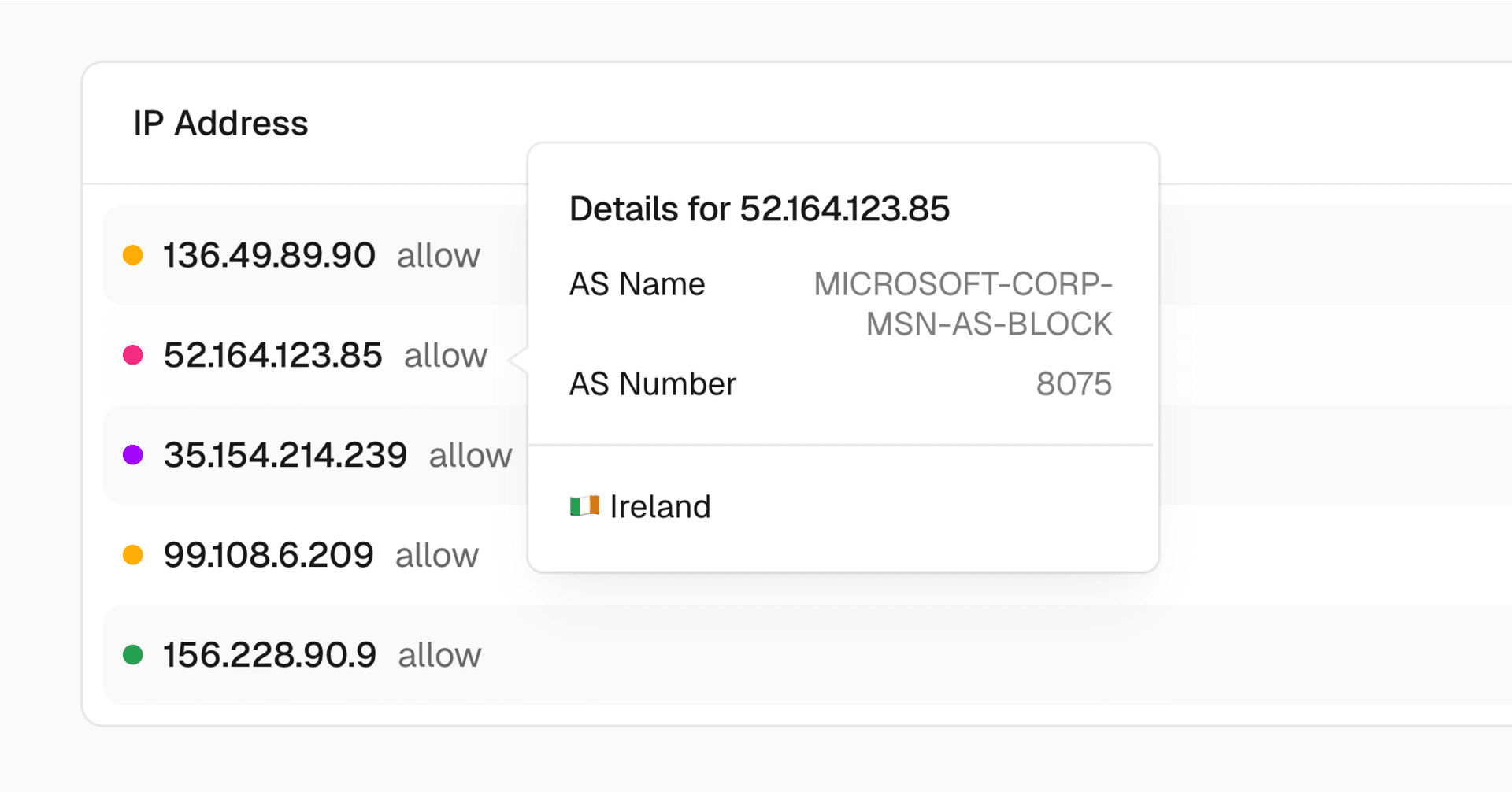1512x792 pixels.
Task: Open details for 35.154.214.239
Action: (x=285, y=456)
